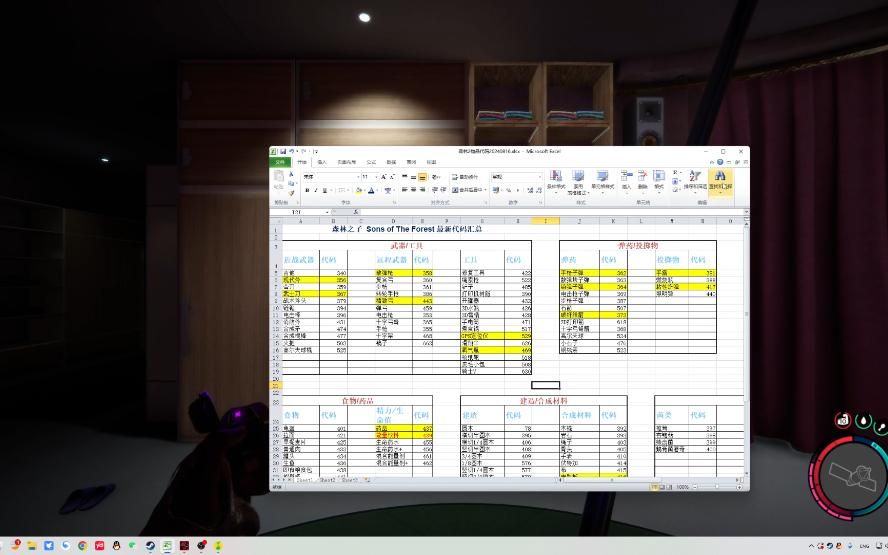Screen dimensions: 888x555
Task: Open the Page Layout (页面布局) ribbon tab
Action: pos(347,162)
